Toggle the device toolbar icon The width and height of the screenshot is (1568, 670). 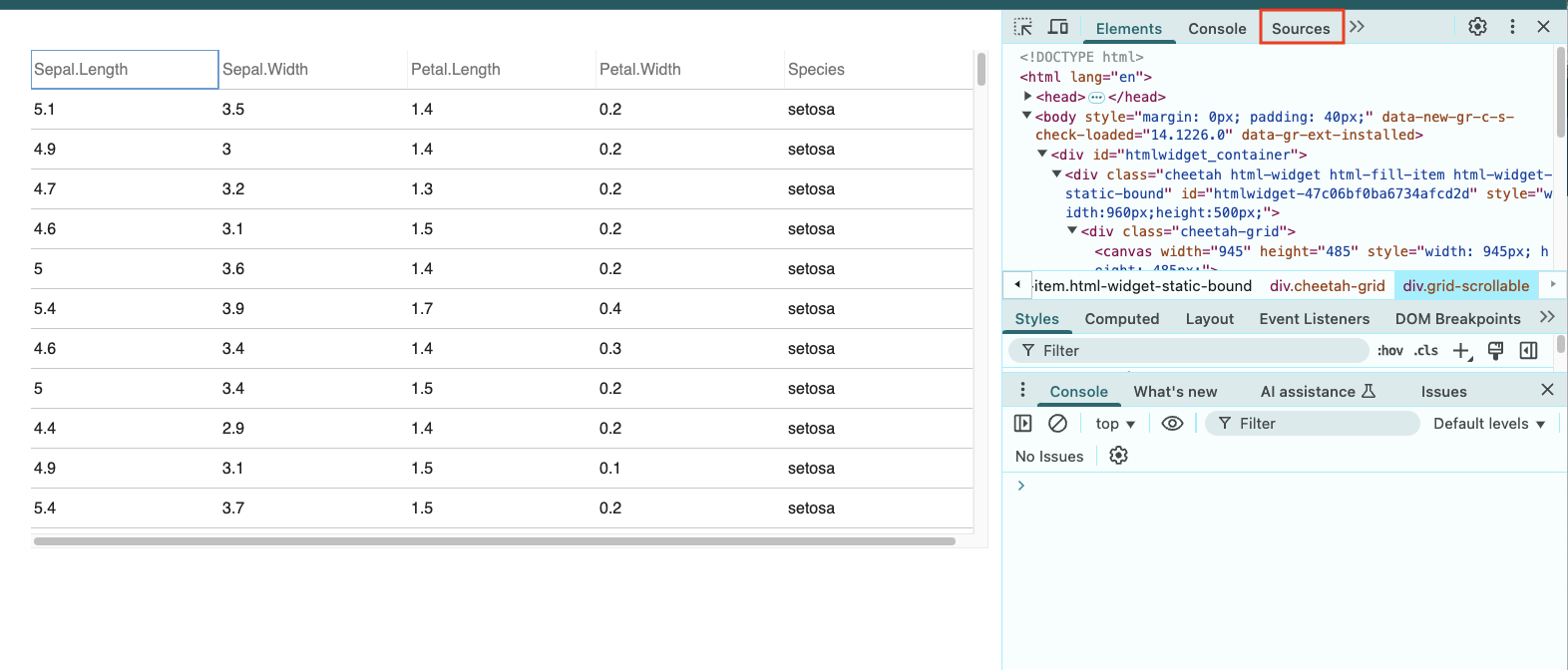(1058, 27)
